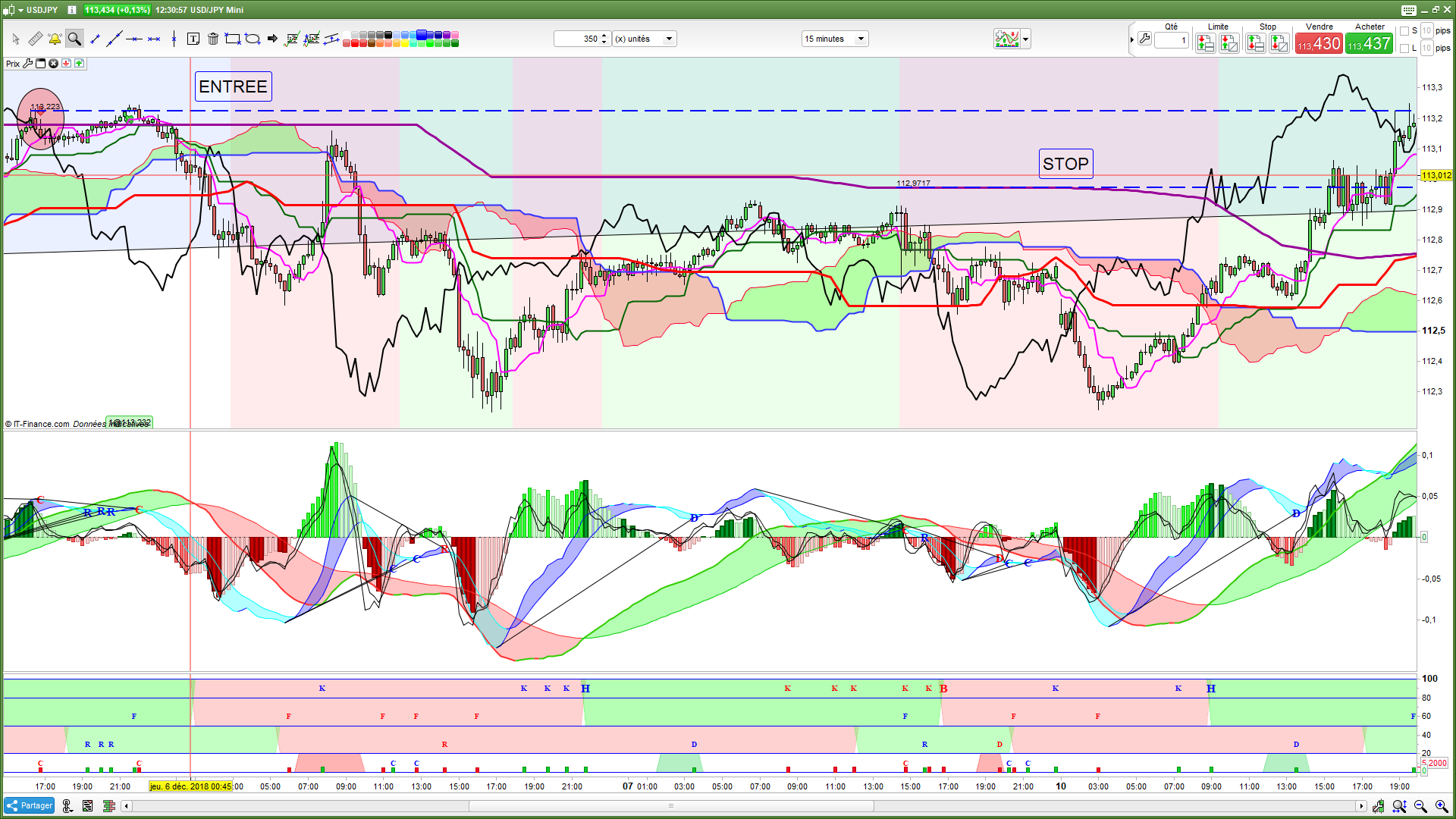Move Prix panel down with red arrow
The image size is (1456, 819).
tap(66, 64)
